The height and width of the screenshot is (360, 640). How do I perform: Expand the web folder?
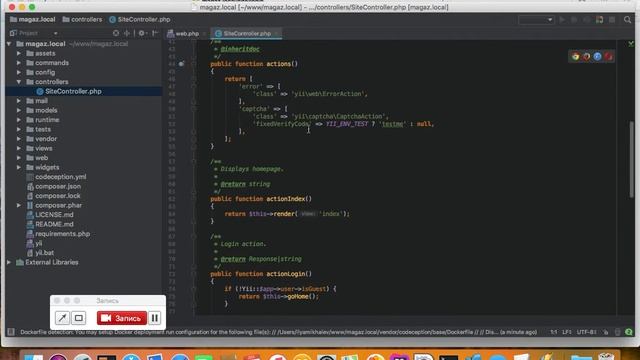click(x=19, y=158)
